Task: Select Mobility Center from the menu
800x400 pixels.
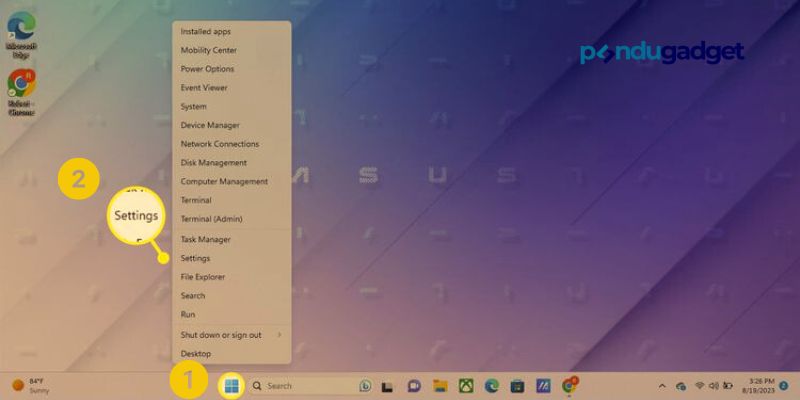Action: [232, 50]
